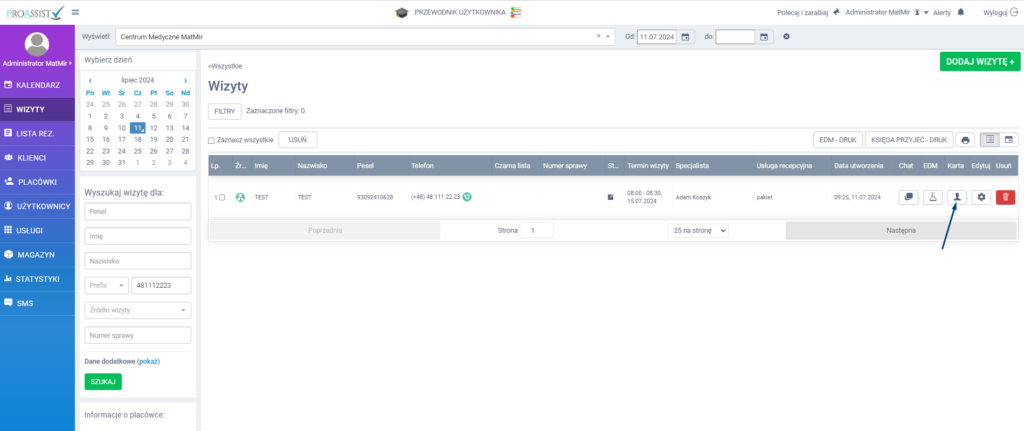
Task: Expand the Centrum Medyczne MatMir facility selector
Action: [x=611, y=37]
